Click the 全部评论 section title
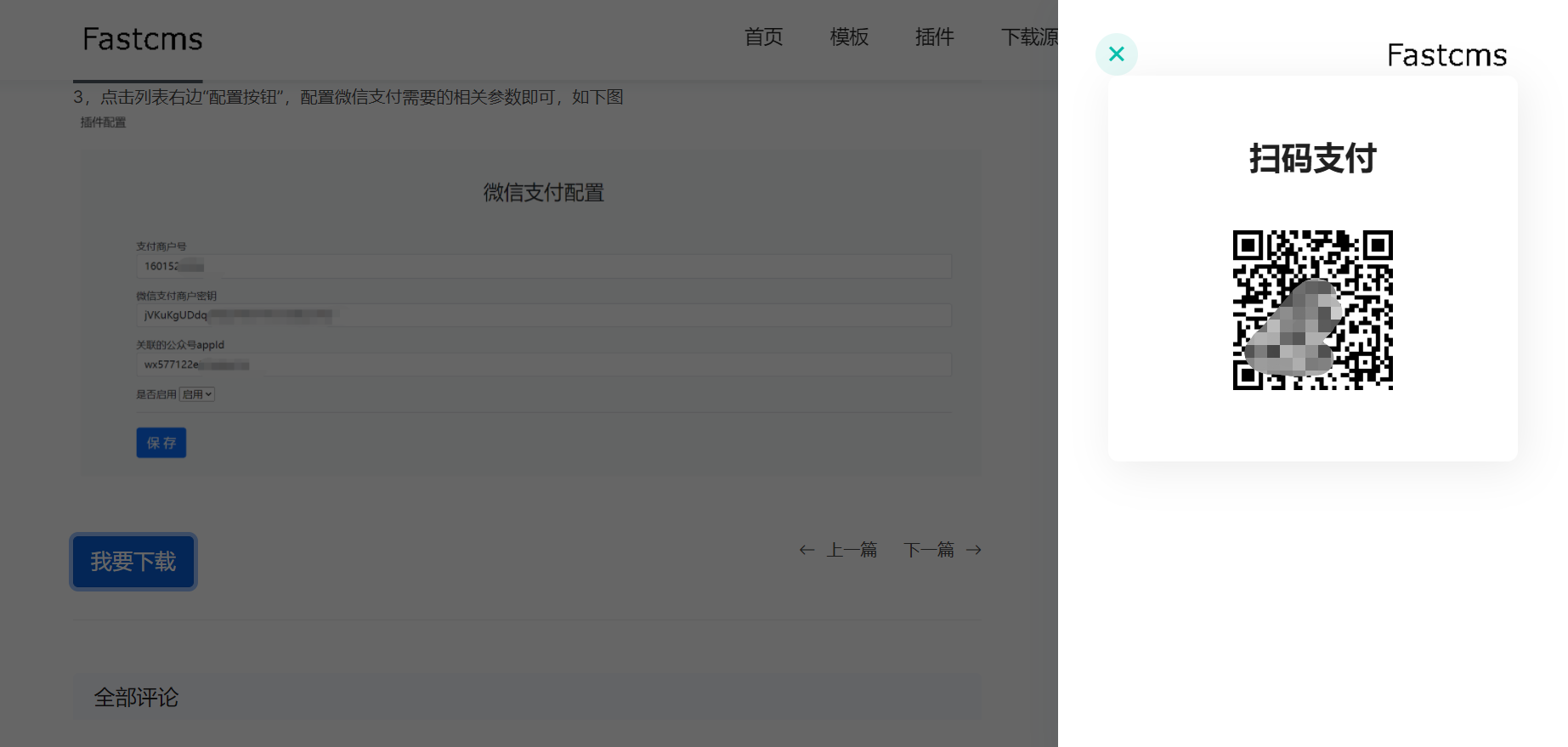The height and width of the screenshot is (747, 1568). pyautogui.click(x=136, y=698)
